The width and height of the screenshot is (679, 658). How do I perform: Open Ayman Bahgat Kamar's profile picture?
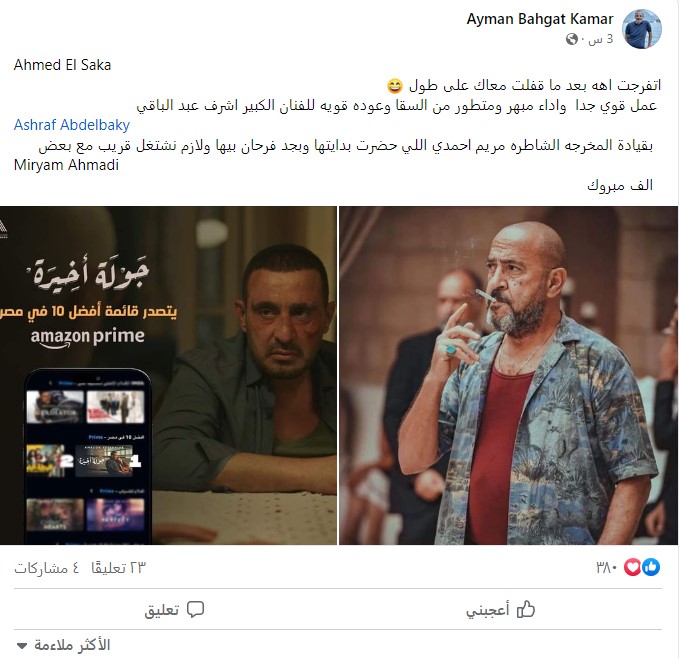click(x=641, y=29)
